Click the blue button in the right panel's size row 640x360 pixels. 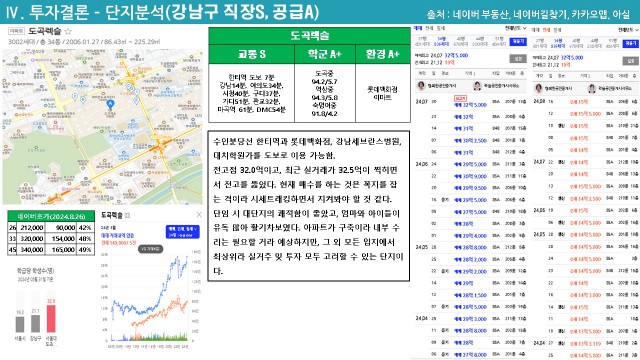point(631,44)
